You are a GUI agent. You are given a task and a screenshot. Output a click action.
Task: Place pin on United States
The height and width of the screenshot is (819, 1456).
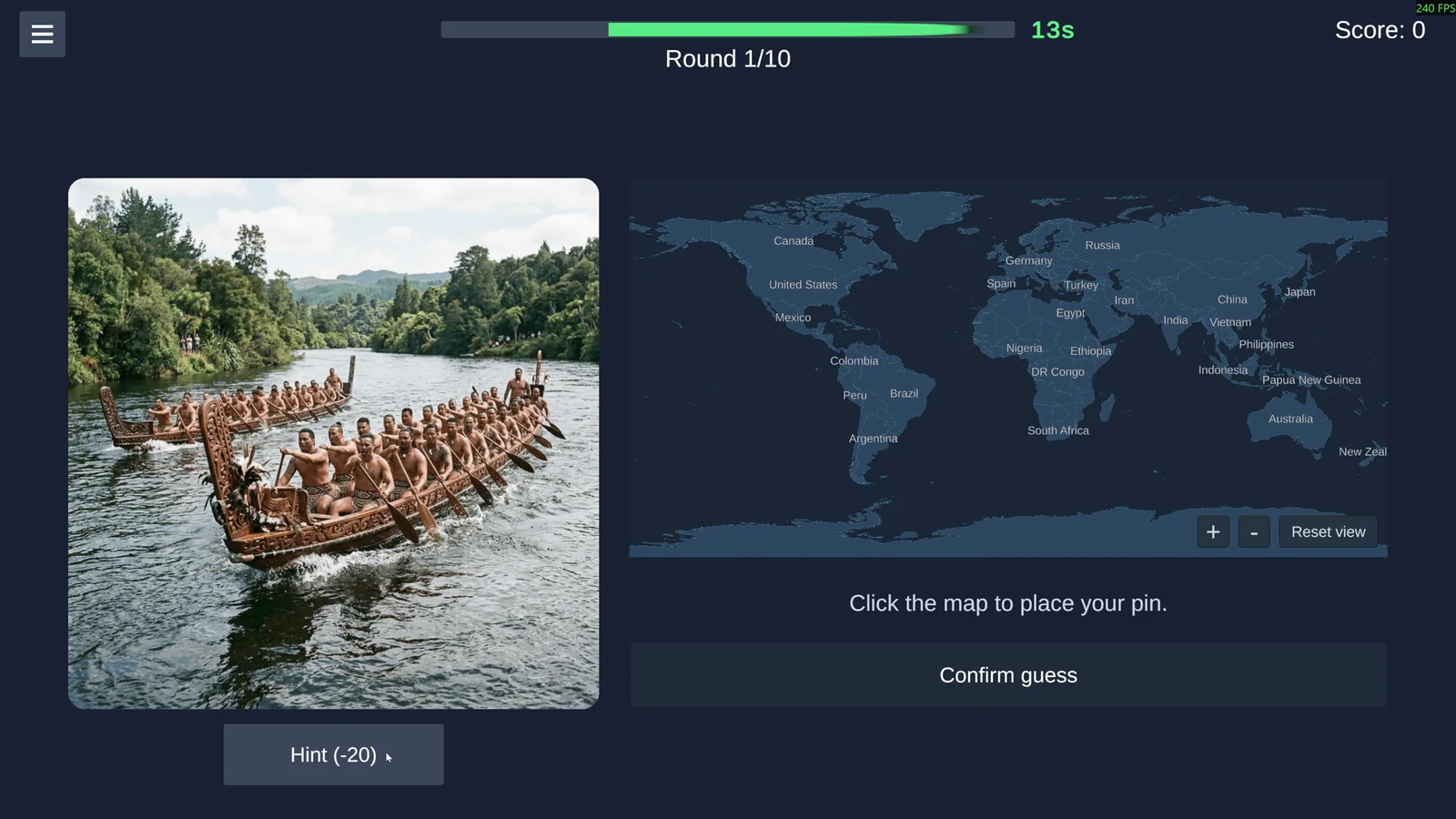(803, 285)
